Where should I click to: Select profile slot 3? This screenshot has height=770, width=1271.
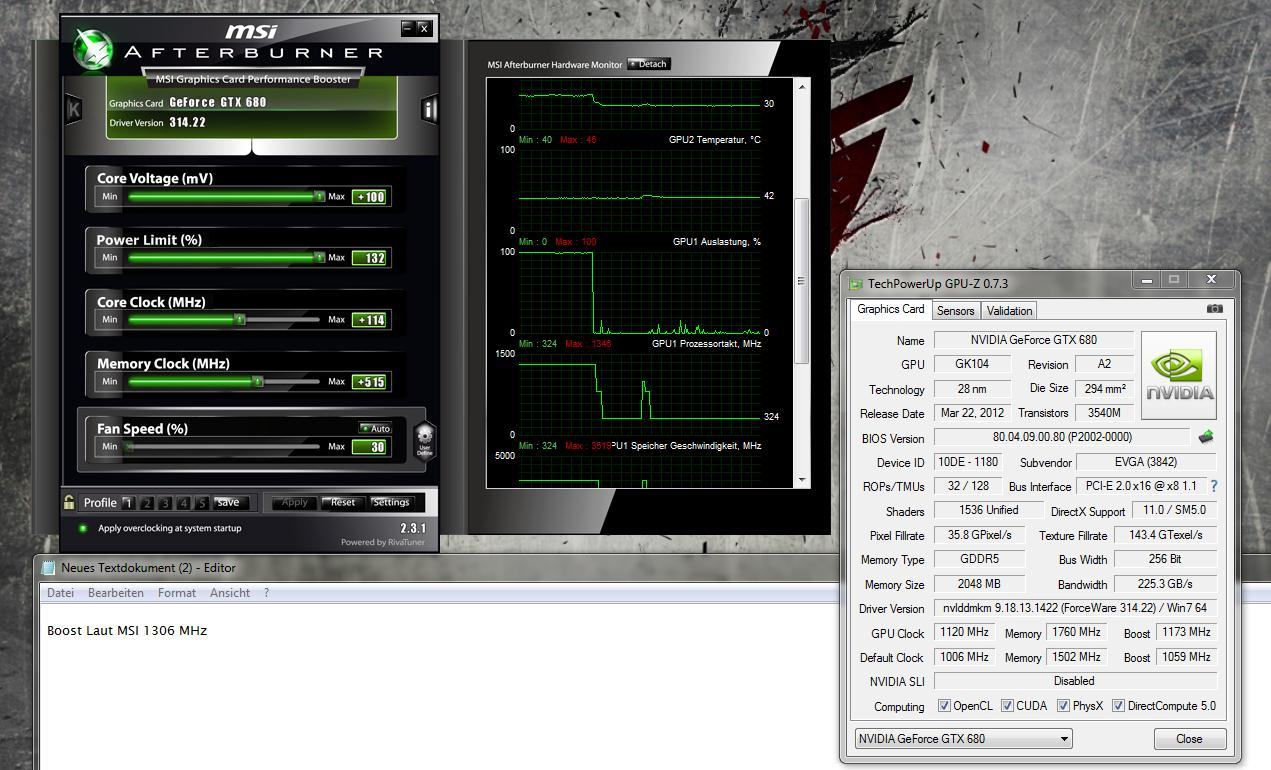(x=166, y=503)
